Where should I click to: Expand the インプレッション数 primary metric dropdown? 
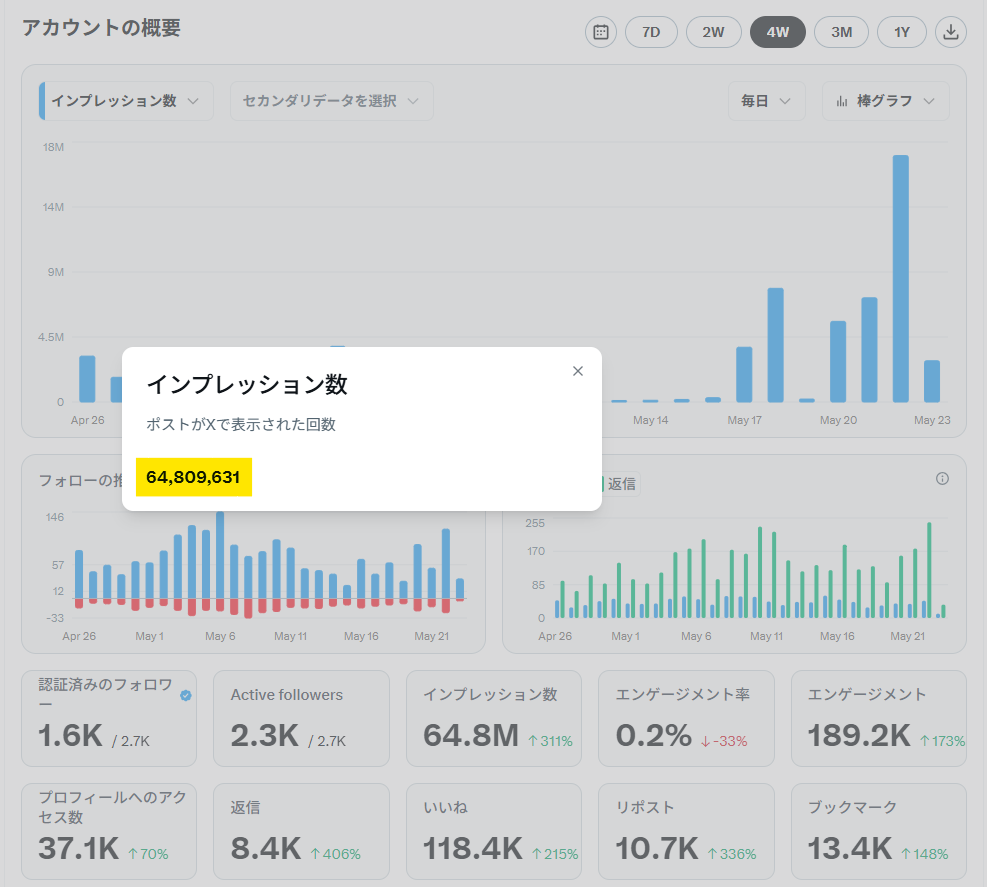pos(126,101)
